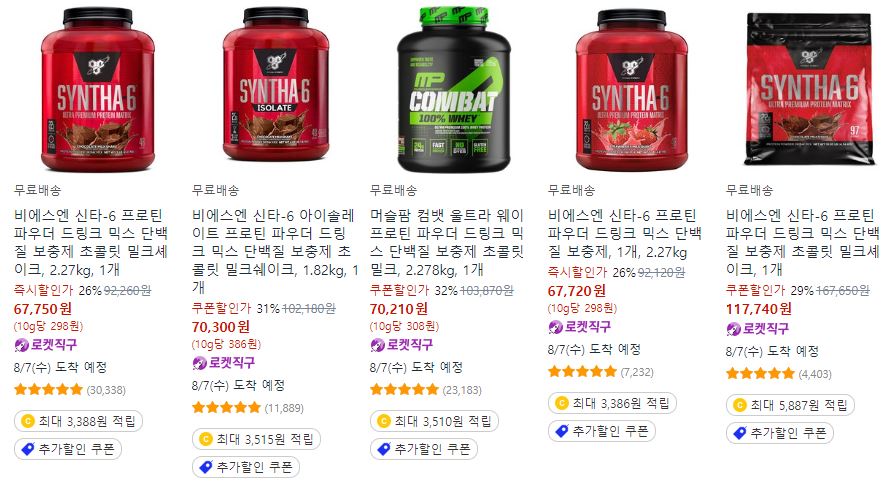Open the Syntha-6 black bag product image

(x=809, y=90)
